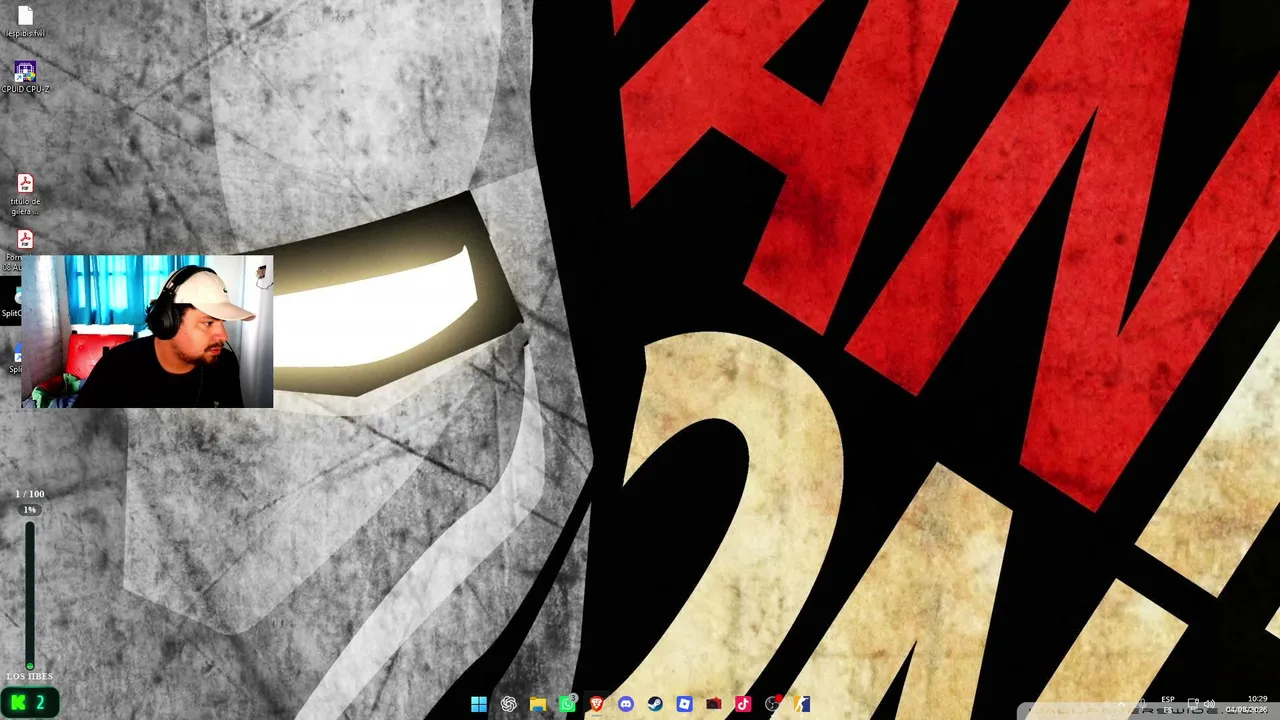Show hidden system tray icons
The image size is (1280, 720).
(x=1123, y=704)
